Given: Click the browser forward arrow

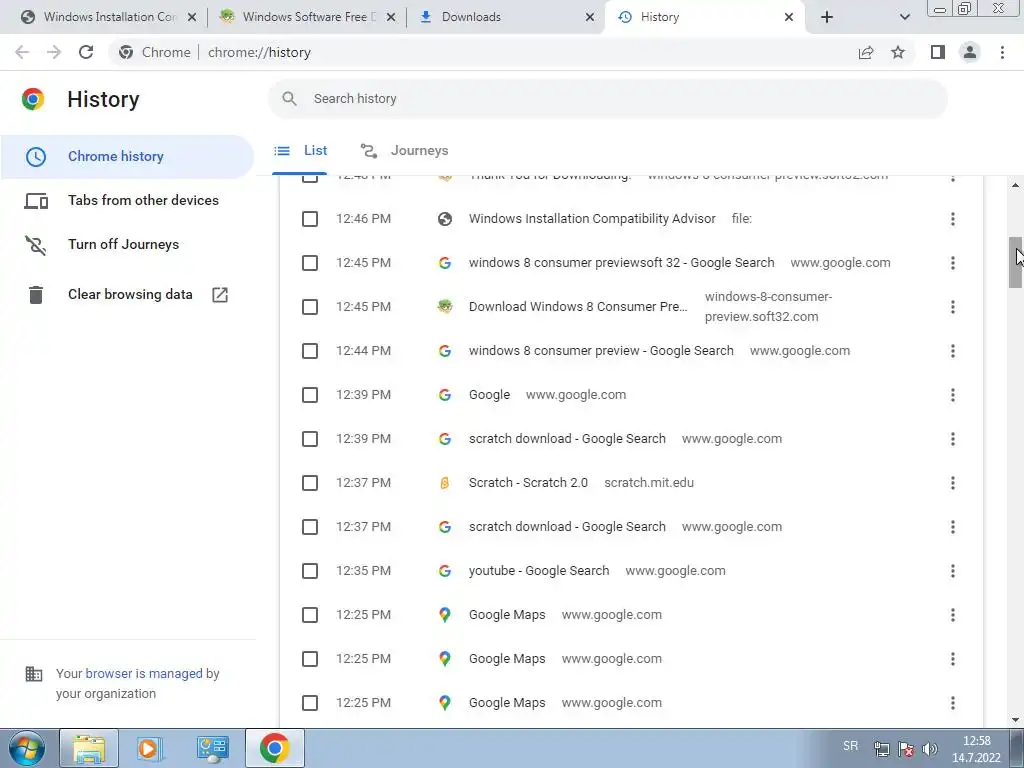Looking at the screenshot, I should pyautogui.click(x=54, y=52).
